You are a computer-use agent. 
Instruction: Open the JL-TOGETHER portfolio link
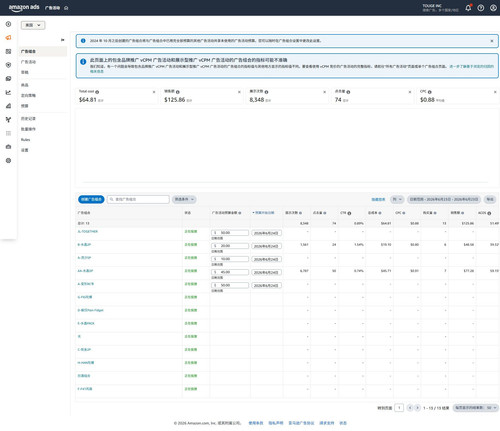88,231
